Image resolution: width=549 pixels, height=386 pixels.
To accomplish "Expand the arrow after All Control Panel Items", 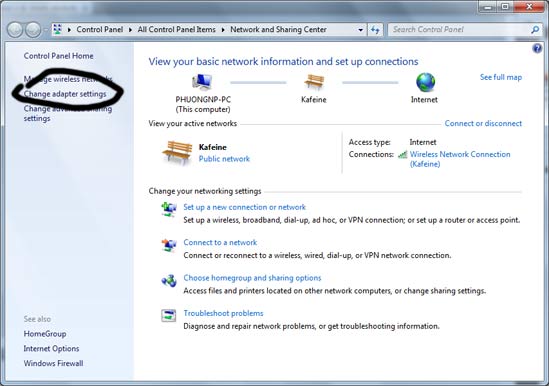I will (x=223, y=30).
